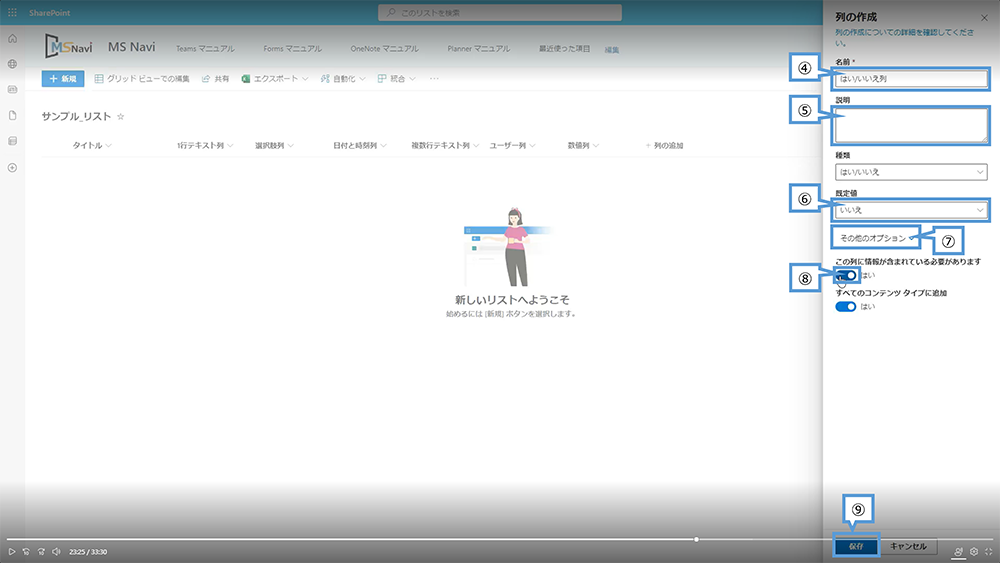This screenshot has width=1000, height=563.
Task: Open 選択肢列 column header menu
Action: [274, 145]
